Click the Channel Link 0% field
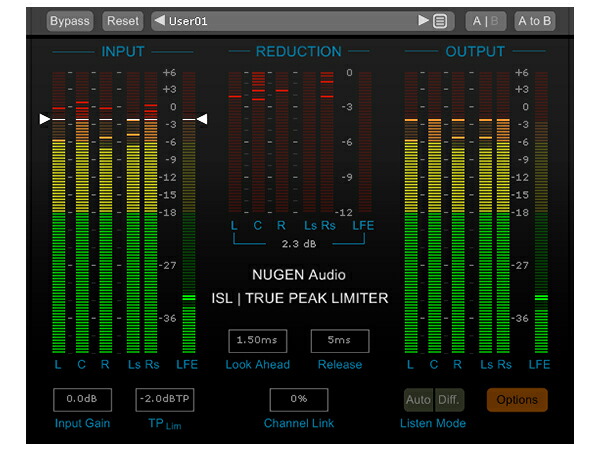600x450 pixels. click(298, 399)
